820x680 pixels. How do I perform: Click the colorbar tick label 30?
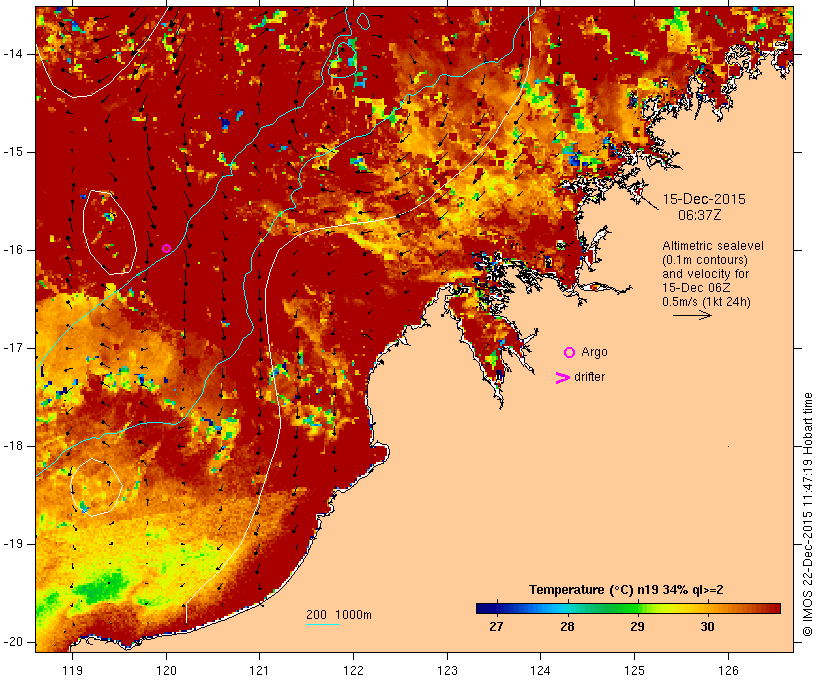[707, 626]
